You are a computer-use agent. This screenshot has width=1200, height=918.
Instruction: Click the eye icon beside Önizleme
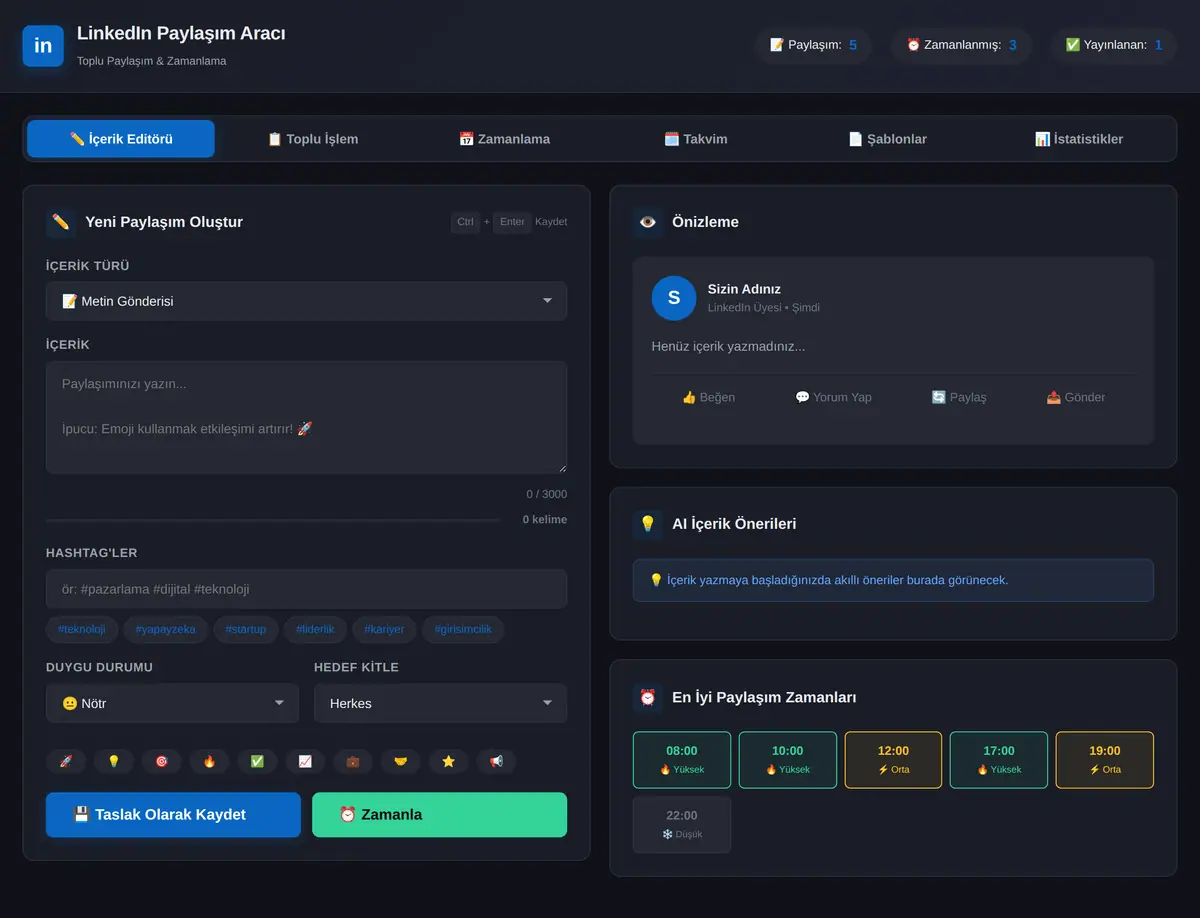[648, 222]
